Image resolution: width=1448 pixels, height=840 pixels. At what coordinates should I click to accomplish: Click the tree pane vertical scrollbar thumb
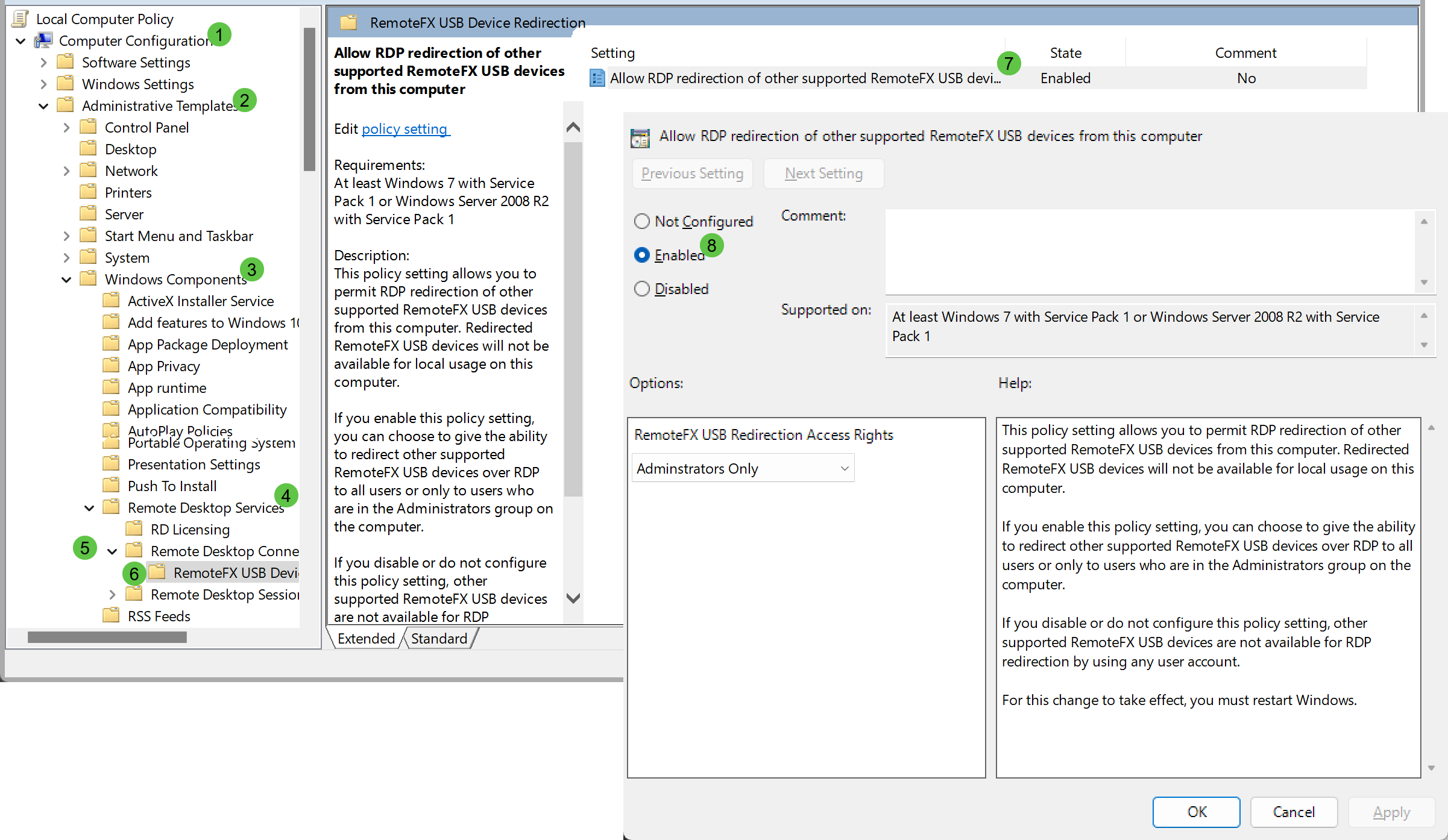309,99
